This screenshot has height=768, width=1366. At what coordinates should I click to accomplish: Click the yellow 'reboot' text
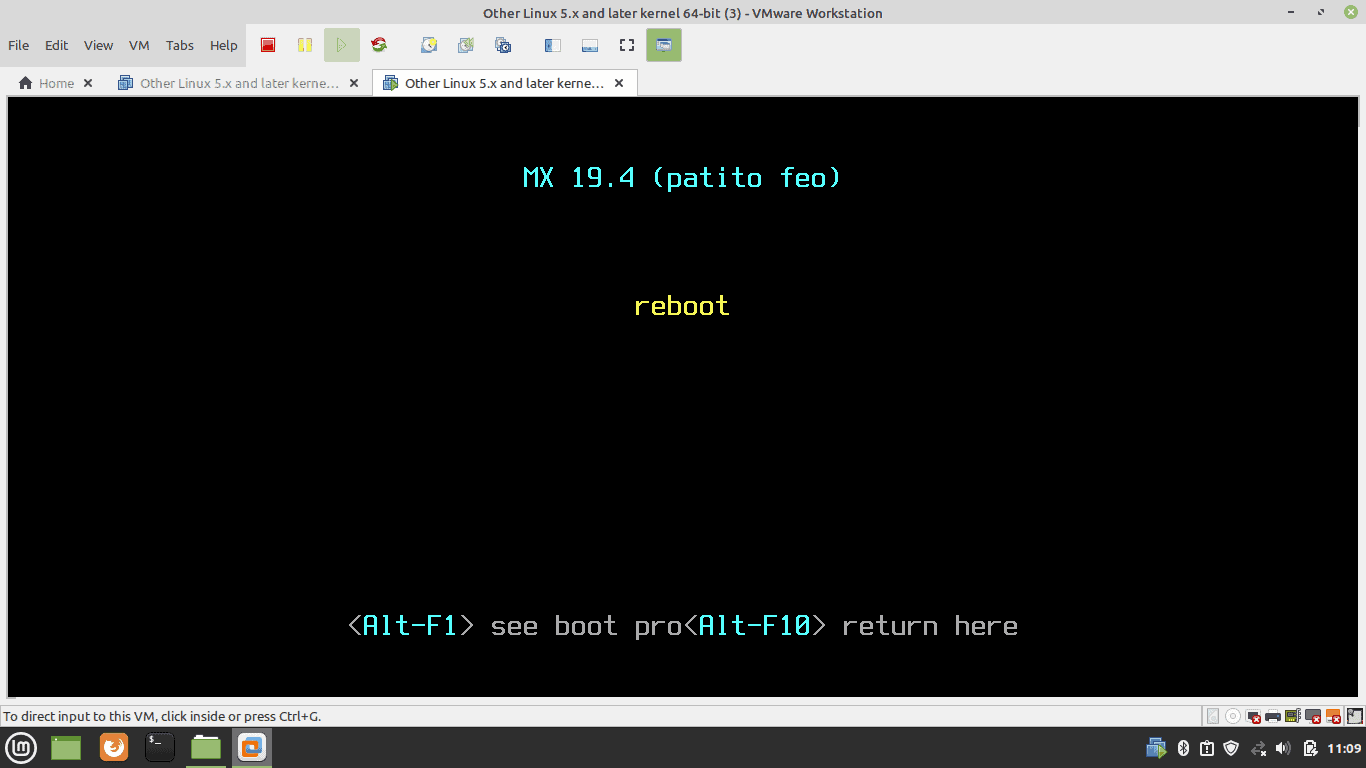[x=682, y=306]
